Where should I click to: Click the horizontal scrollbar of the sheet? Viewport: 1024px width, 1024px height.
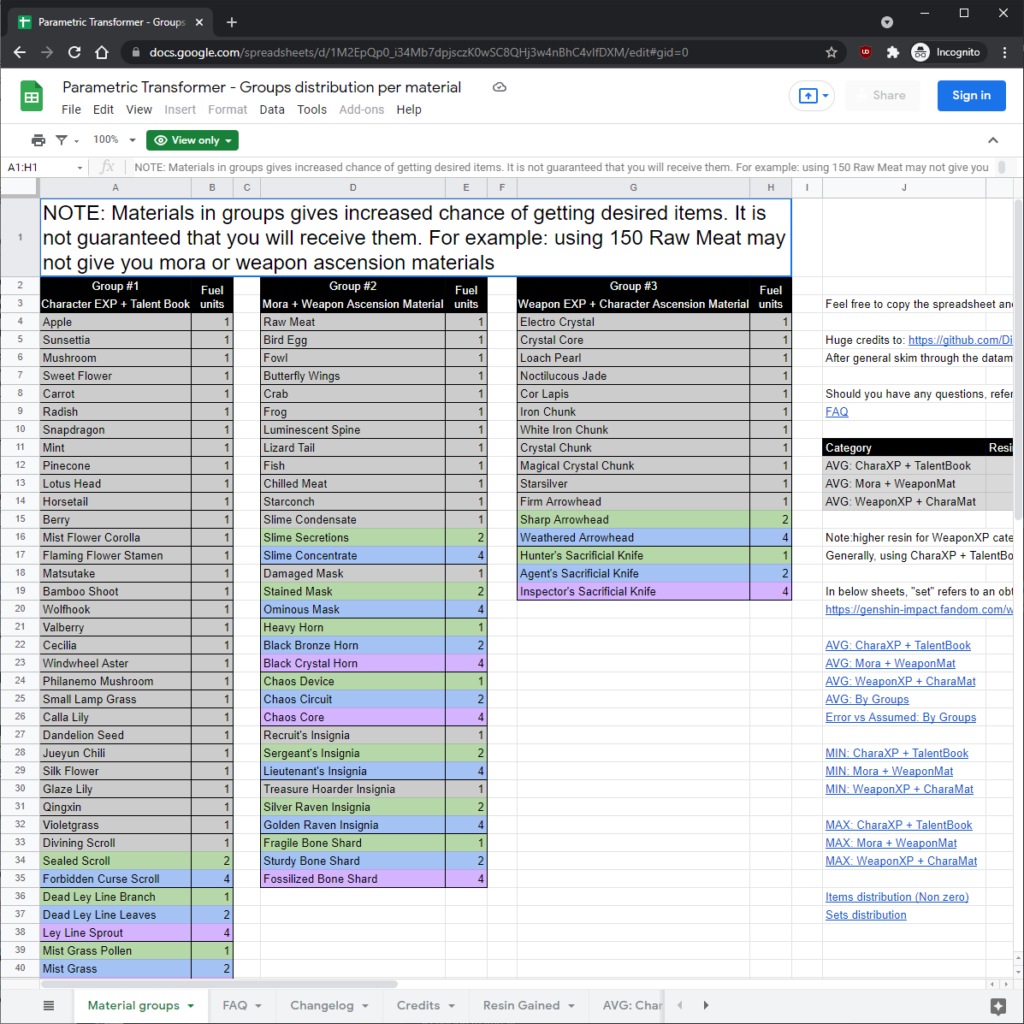(x=219, y=984)
